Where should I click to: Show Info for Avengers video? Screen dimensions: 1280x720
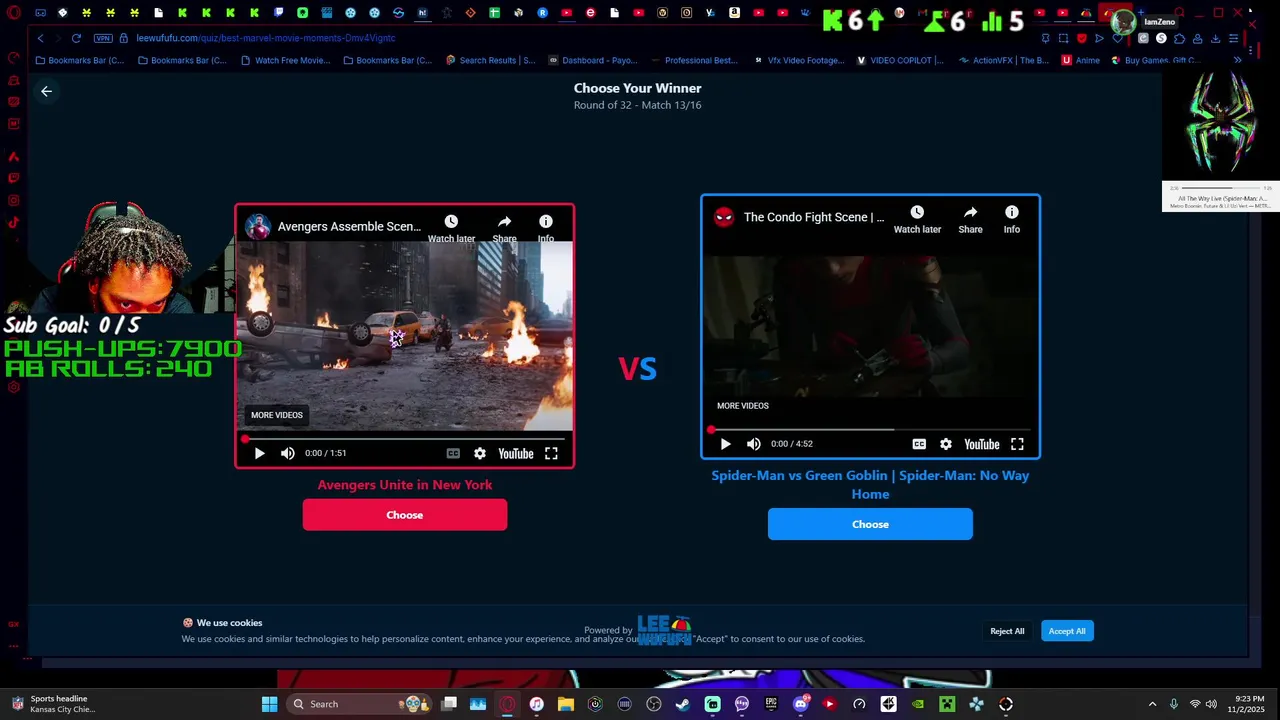[x=546, y=228]
